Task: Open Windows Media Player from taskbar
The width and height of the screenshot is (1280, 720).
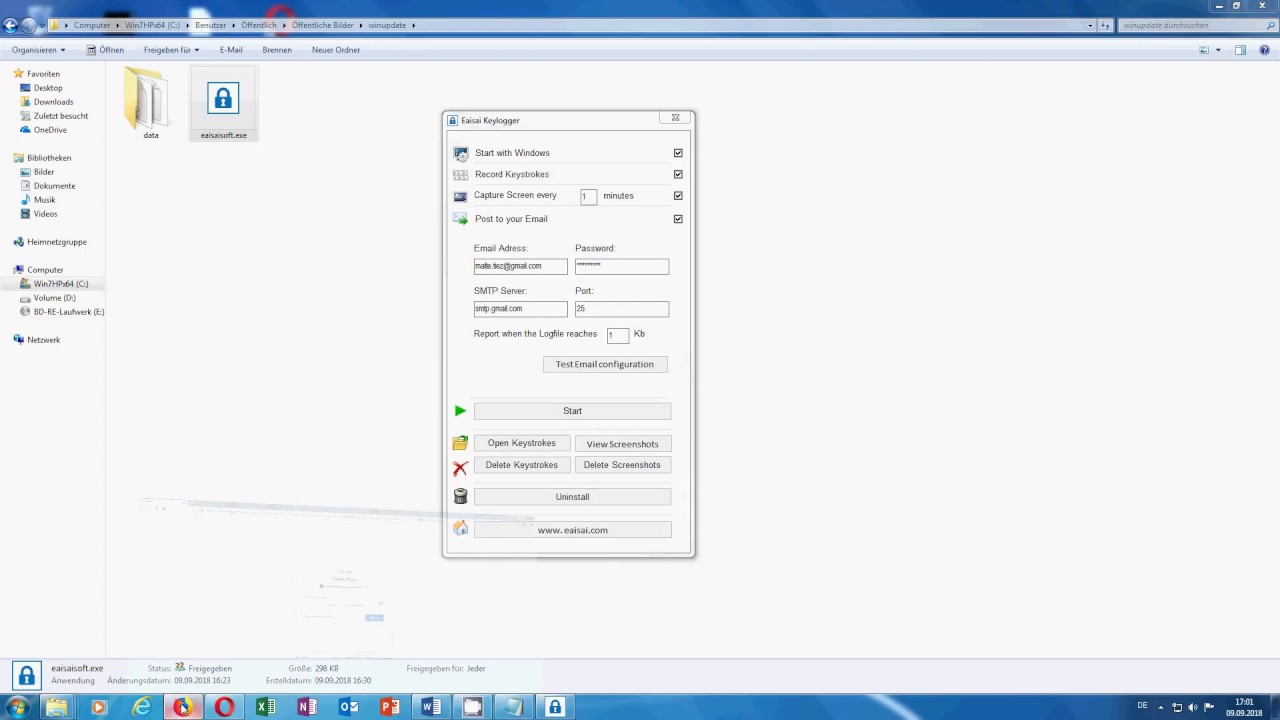Action: pyautogui.click(x=98, y=707)
